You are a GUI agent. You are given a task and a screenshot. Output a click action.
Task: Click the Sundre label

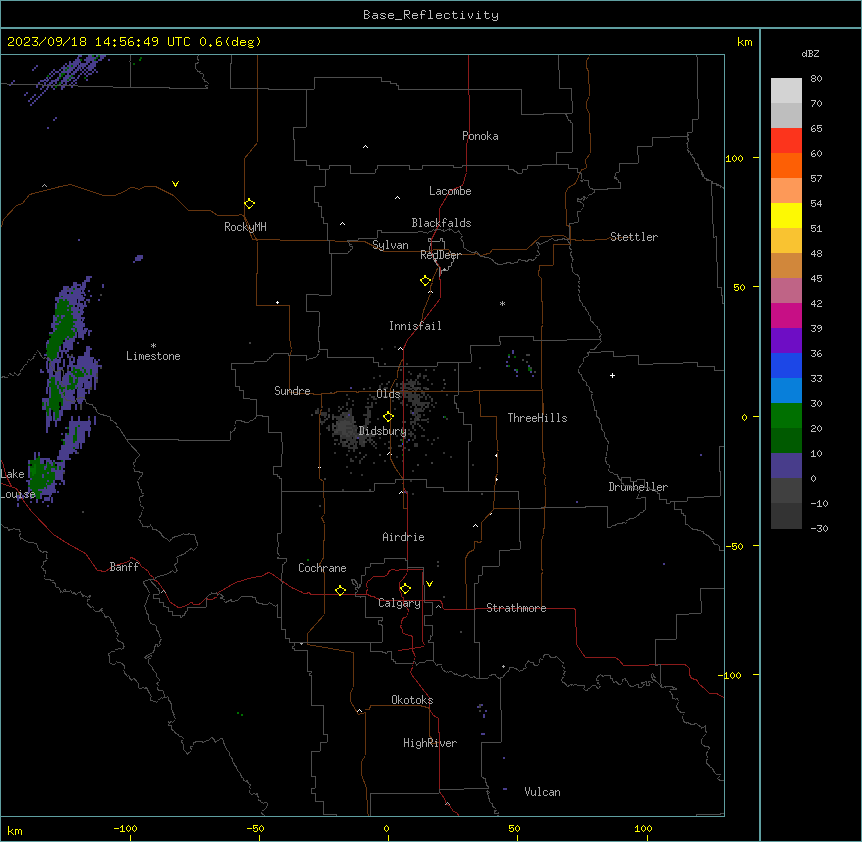click(292, 391)
